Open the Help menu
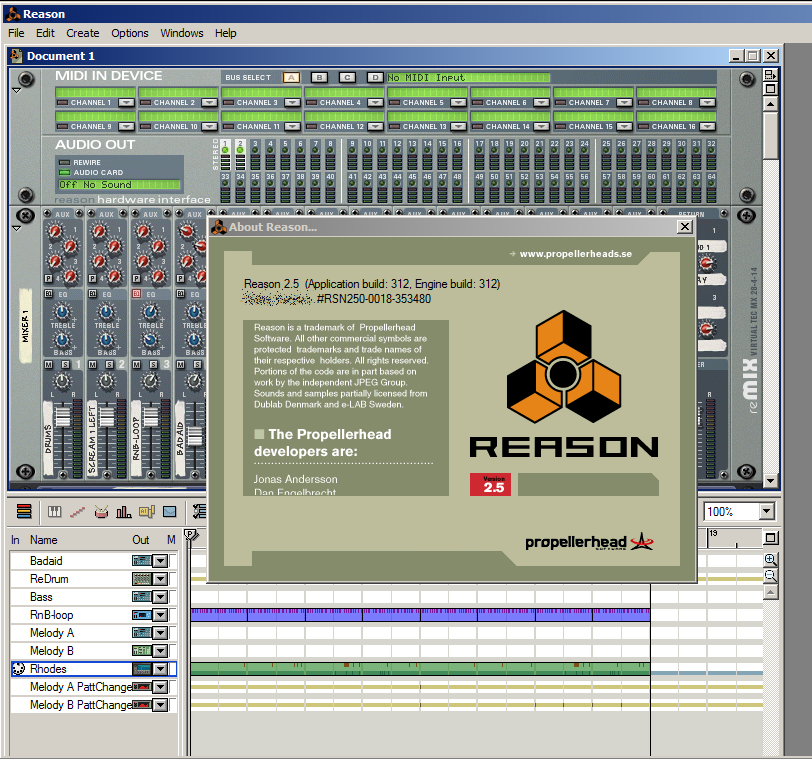The width and height of the screenshot is (812, 759). point(225,33)
